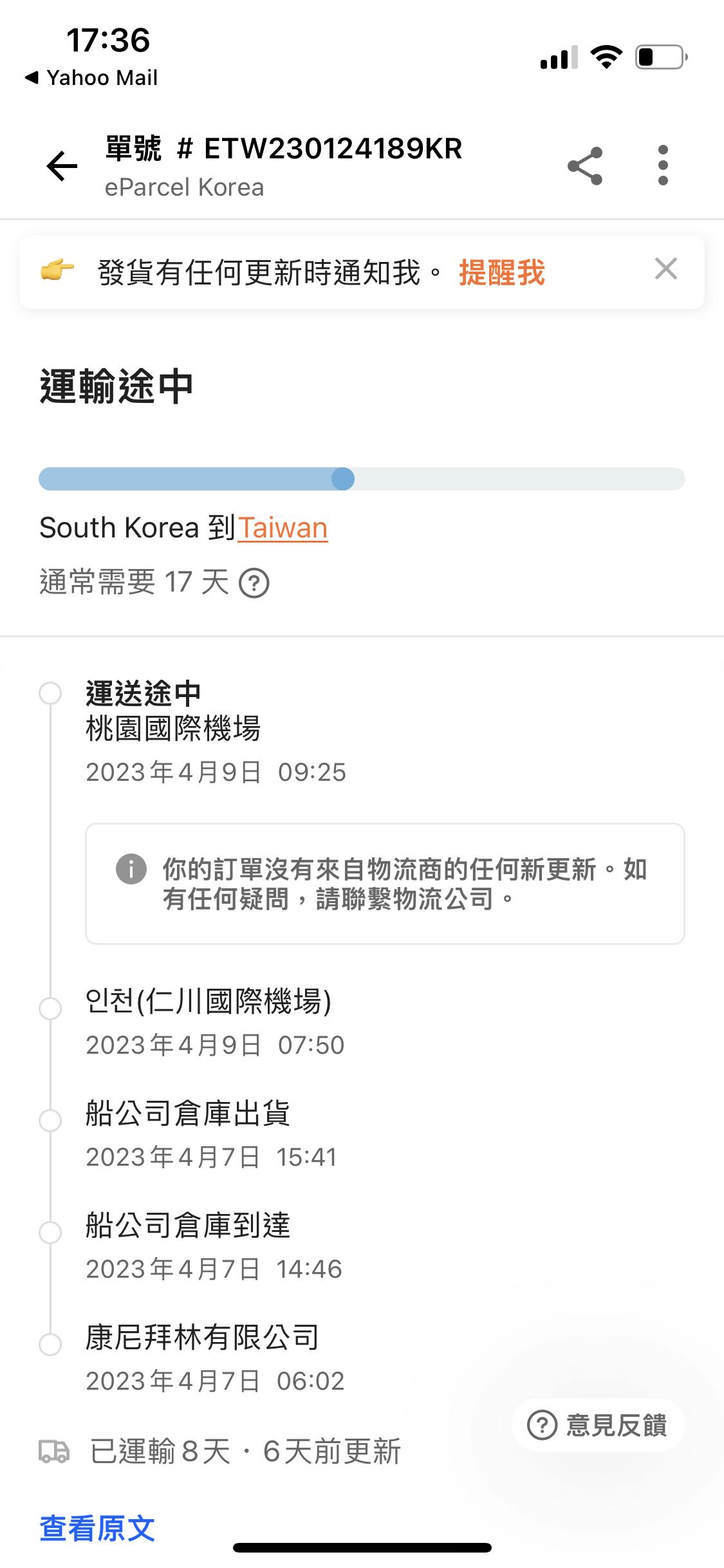Viewport: 724px width, 1568px height.
Task: Select the 桃園國際機場 tracking event
Action: pos(172,729)
